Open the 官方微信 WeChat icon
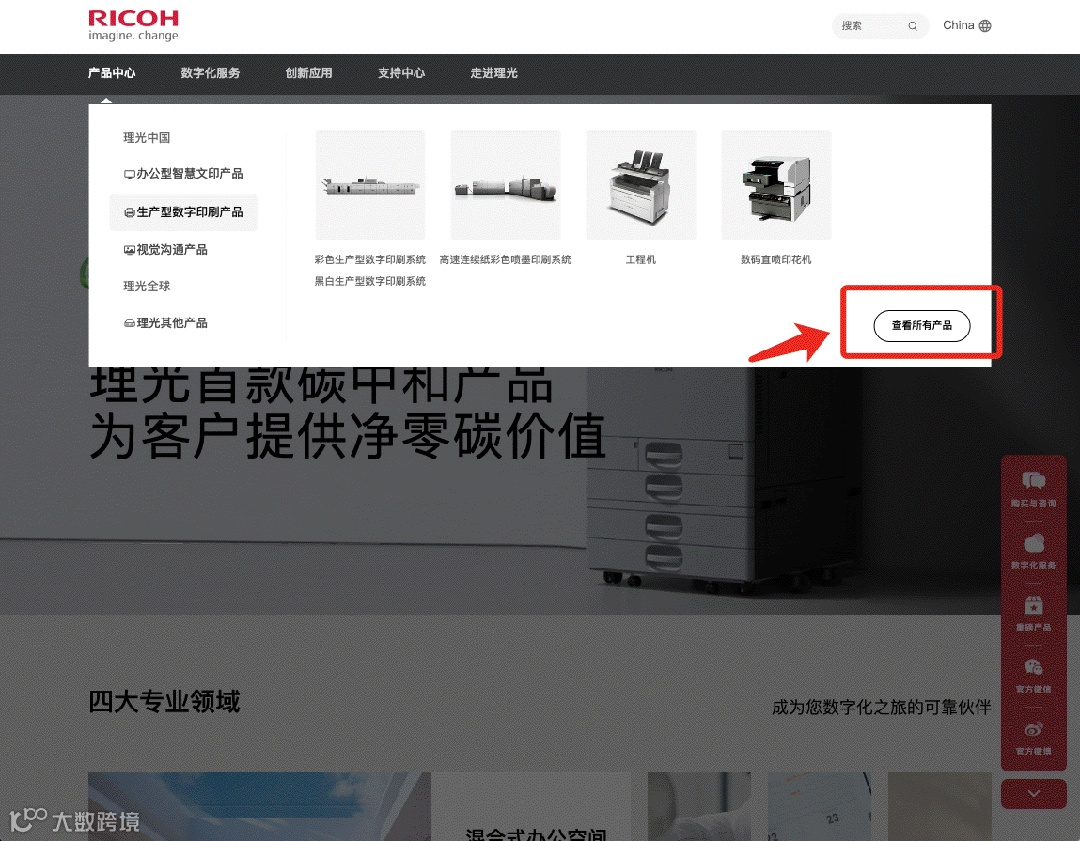The height and width of the screenshot is (841, 1080). pyautogui.click(x=1033, y=667)
